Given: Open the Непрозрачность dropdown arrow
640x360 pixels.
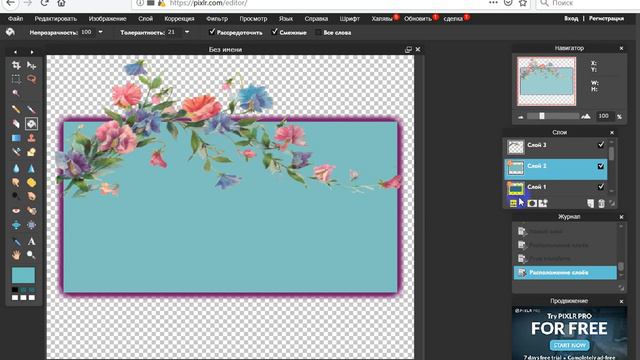Looking at the screenshot, I should [100, 32].
